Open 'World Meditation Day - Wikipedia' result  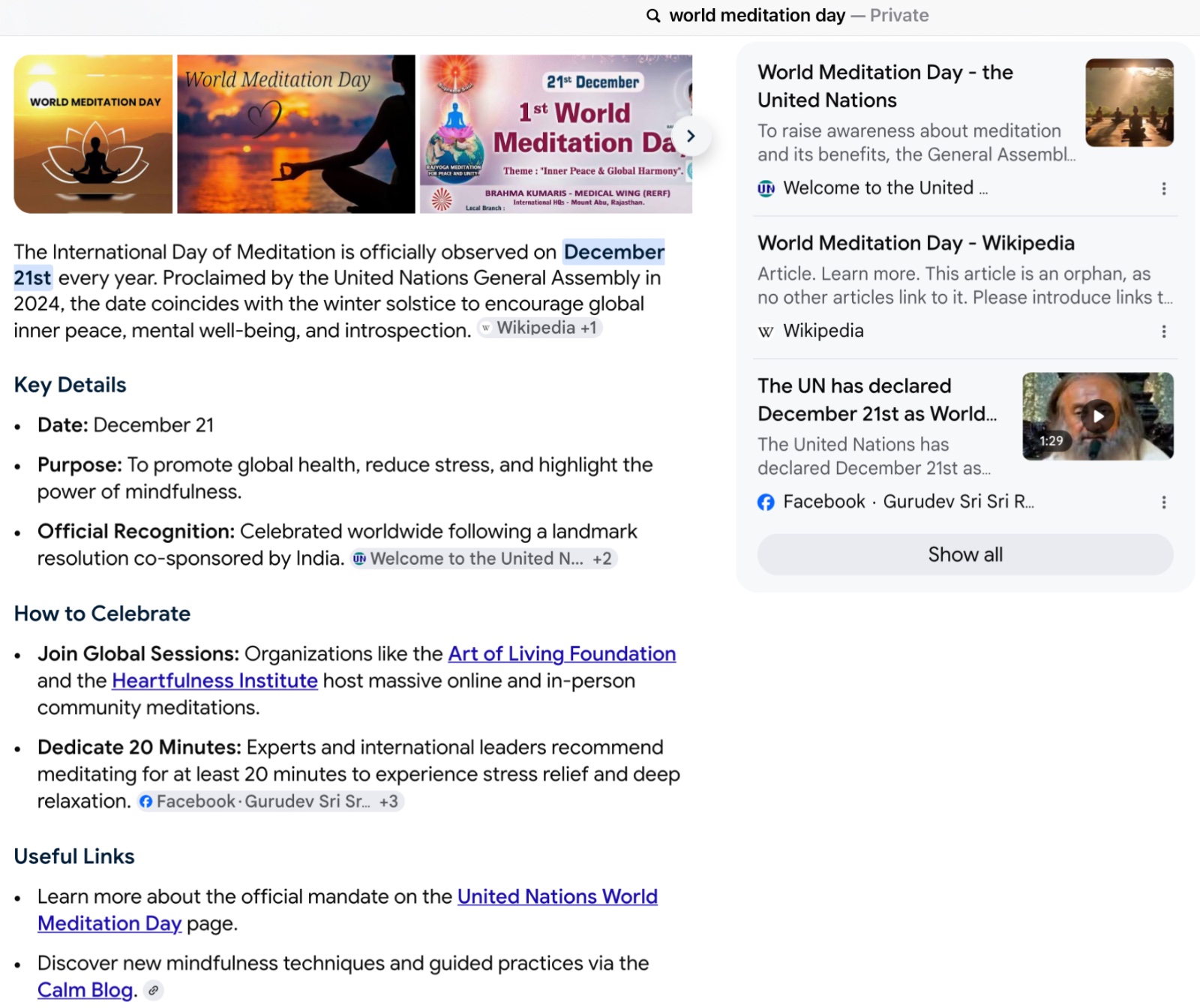tap(916, 243)
